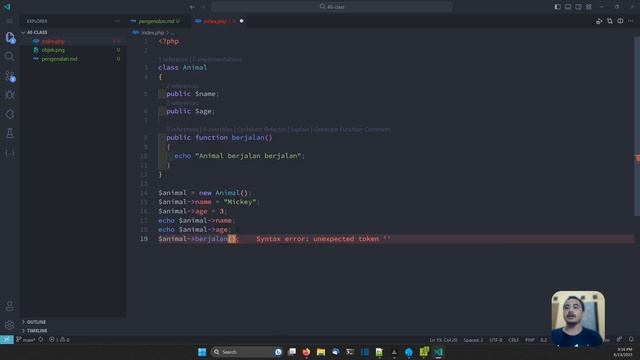Click the editor vertical scrollbar
The width and height of the screenshot is (640, 360).
(637, 127)
